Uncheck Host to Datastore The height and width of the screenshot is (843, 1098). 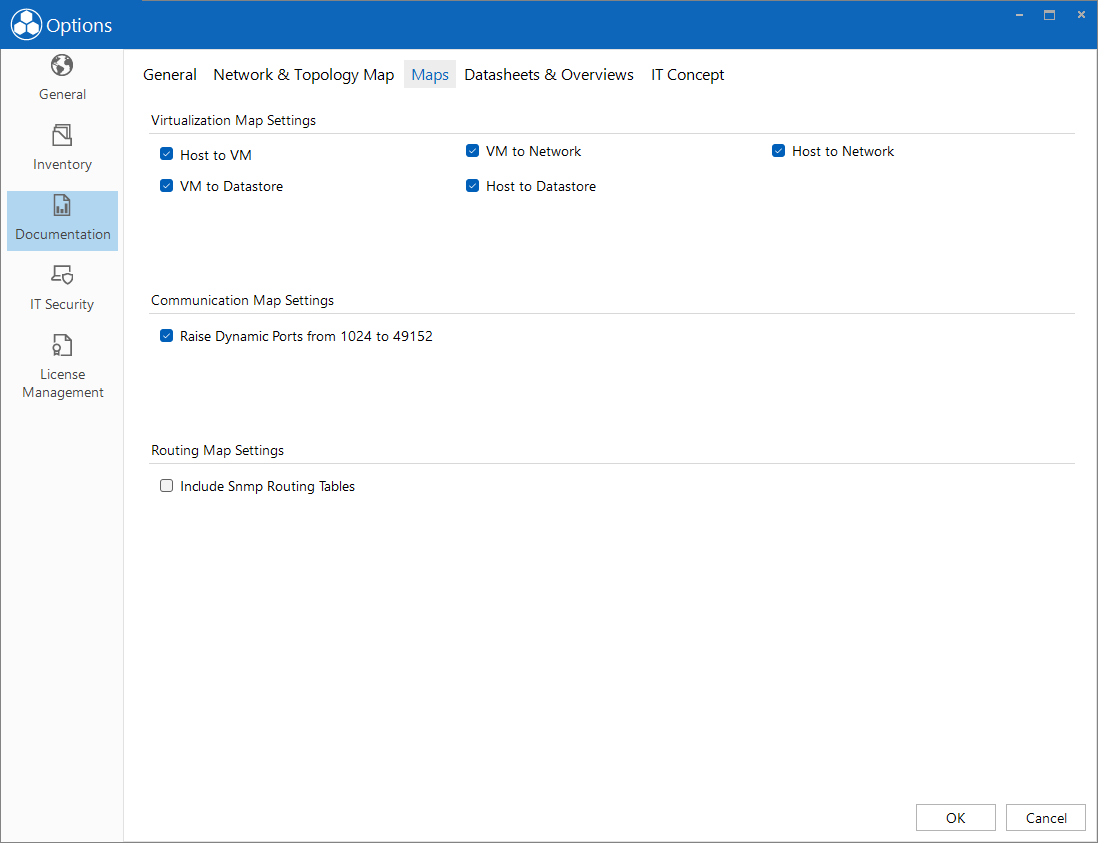(473, 186)
